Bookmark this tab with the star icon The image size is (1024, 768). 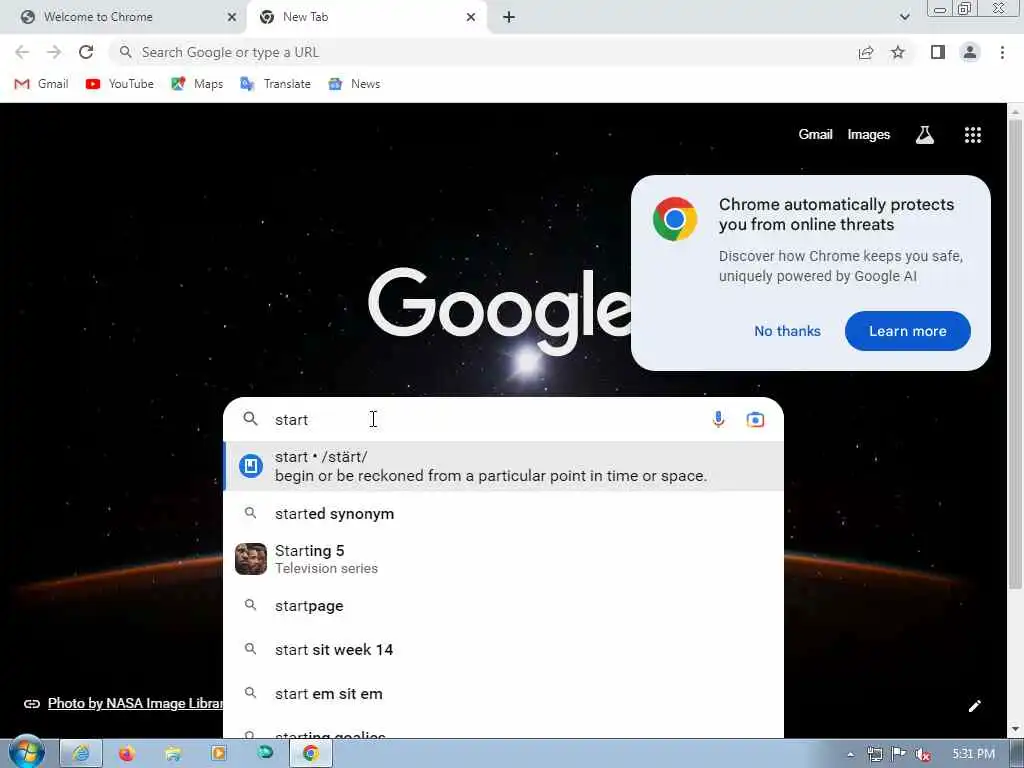coord(898,52)
